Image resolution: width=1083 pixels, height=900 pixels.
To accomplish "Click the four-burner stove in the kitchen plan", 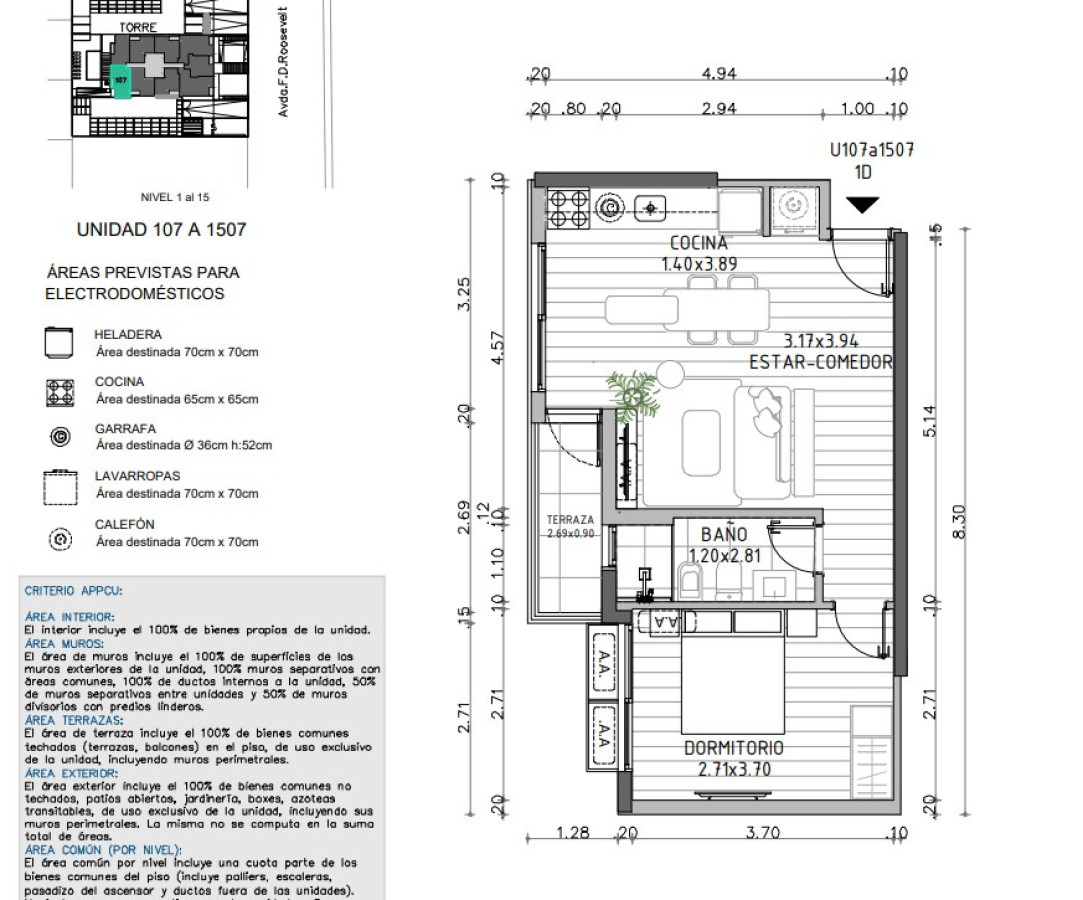I will pyautogui.click(x=568, y=210).
